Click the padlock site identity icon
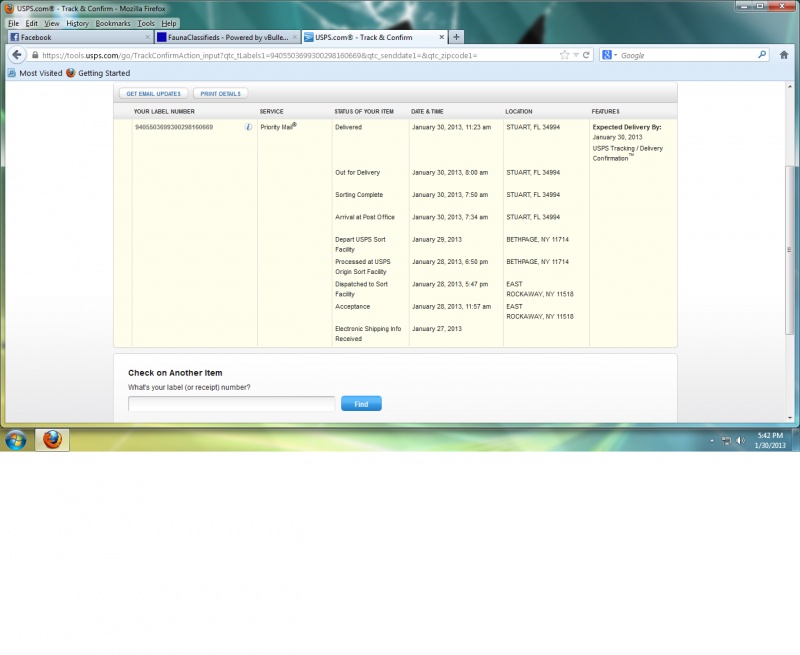This screenshot has width=800, height=655. pyautogui.click(x=35, y=55)
